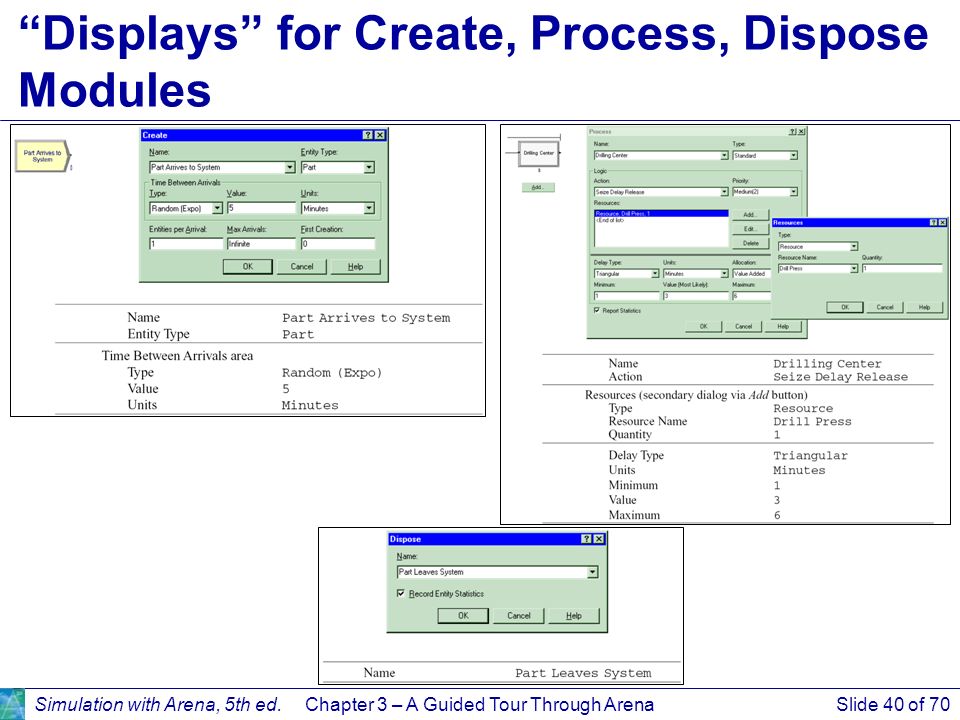
Task: Click Help in the Resources dialog
Action: click(924, 307)
